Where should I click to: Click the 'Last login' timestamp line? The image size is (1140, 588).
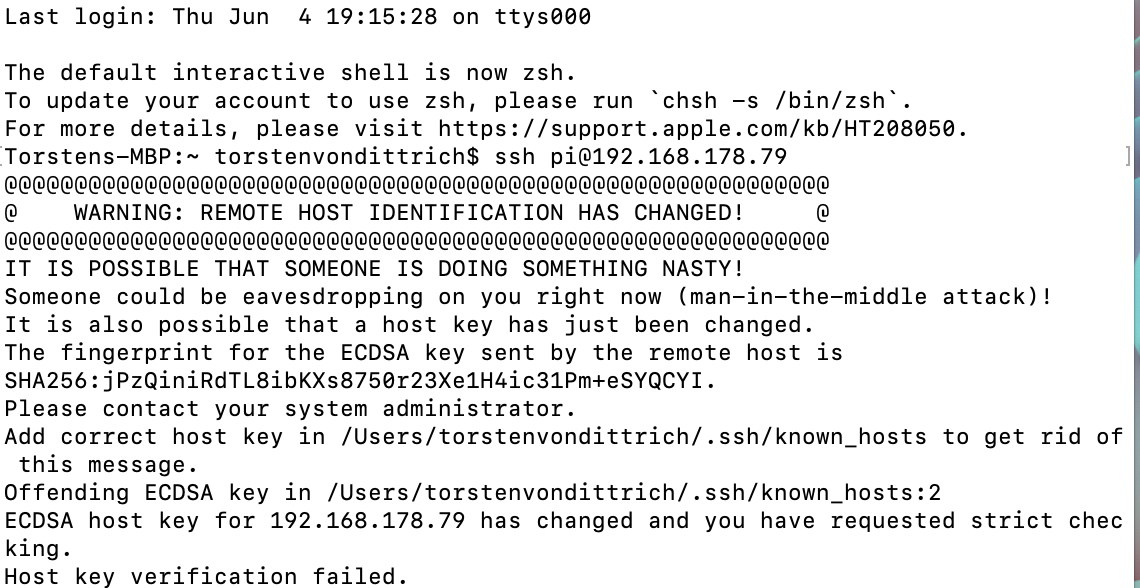click(x=298, y=17)
